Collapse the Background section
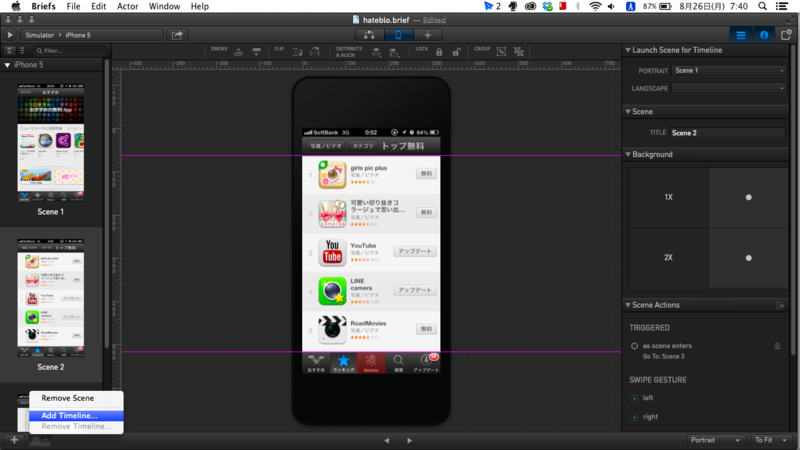The width and height of the screenshot is (800, 450). coord(628,154)
